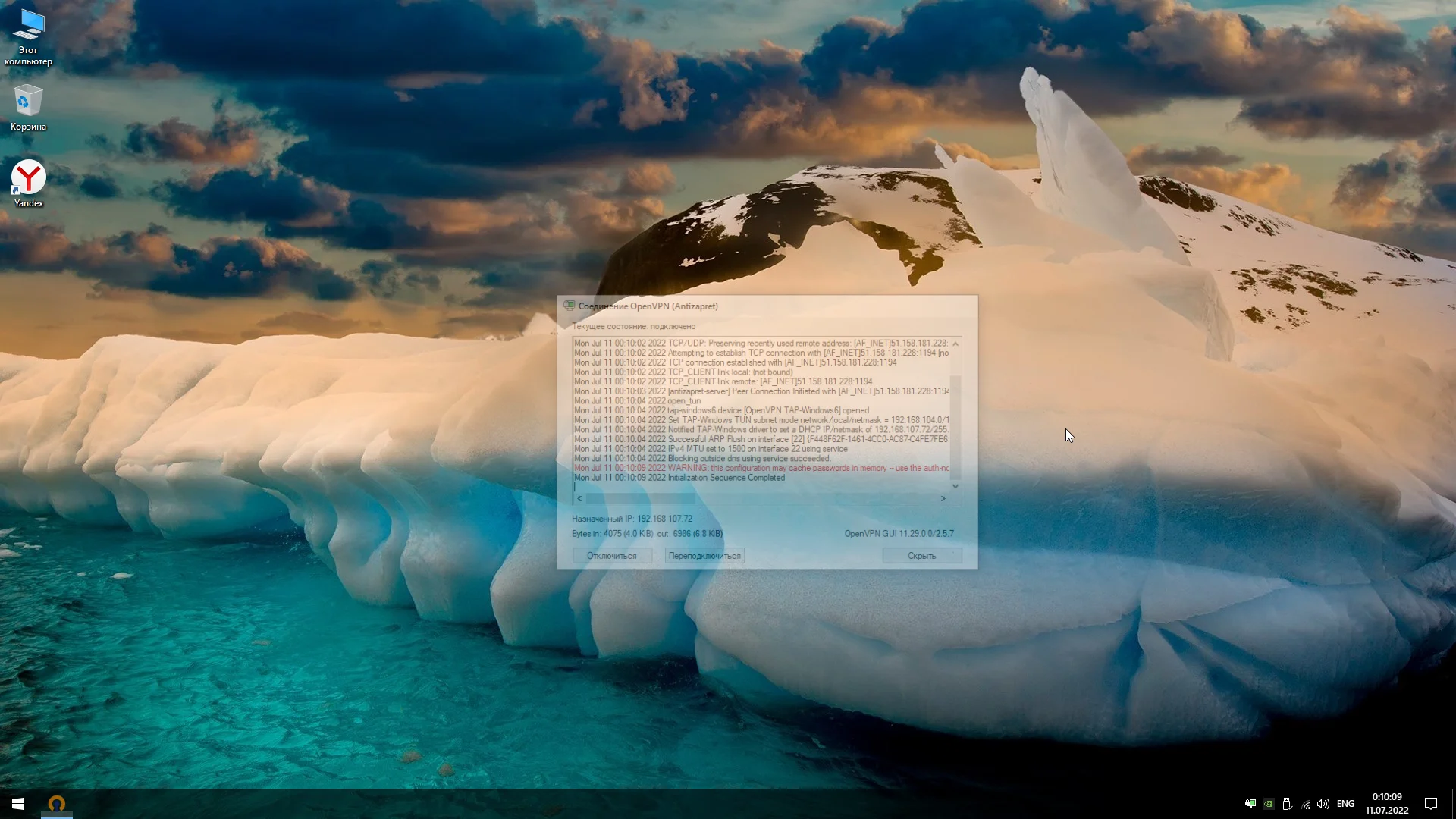Image resolution: width=1456 pixels, height=819 pixels.
Task: Click the volume speaker tray icon
Action: [1323, 804]
